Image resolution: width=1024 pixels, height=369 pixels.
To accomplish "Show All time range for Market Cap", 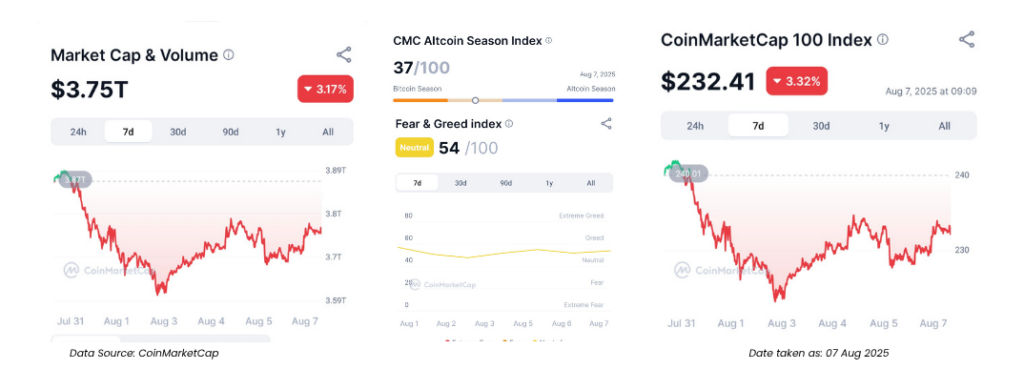I will [x=328, y=131].
